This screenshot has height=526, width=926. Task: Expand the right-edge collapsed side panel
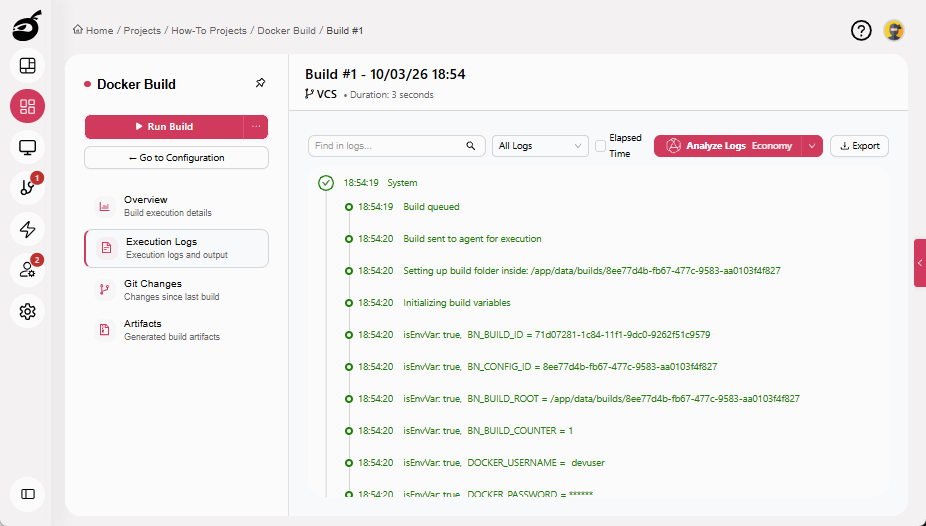point(920,263)
